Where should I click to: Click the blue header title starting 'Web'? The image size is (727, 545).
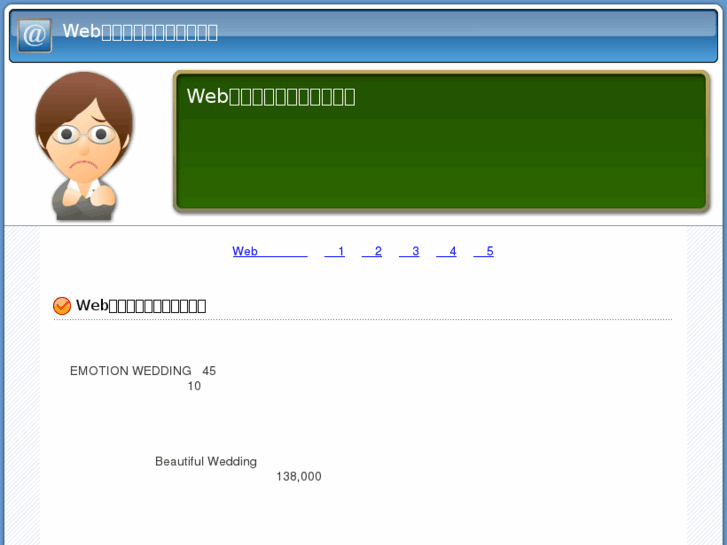pos(140,32)
